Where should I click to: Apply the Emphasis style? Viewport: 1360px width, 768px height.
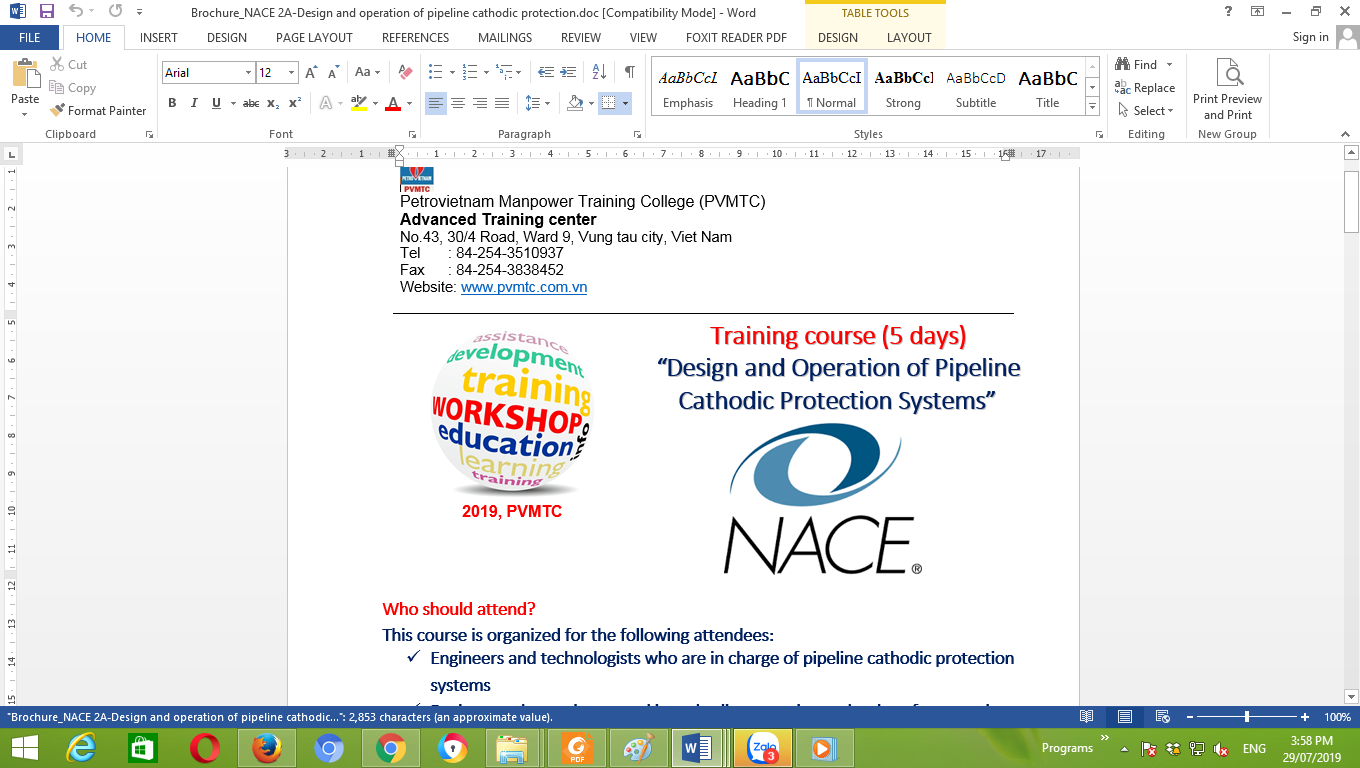pos(688,86)
